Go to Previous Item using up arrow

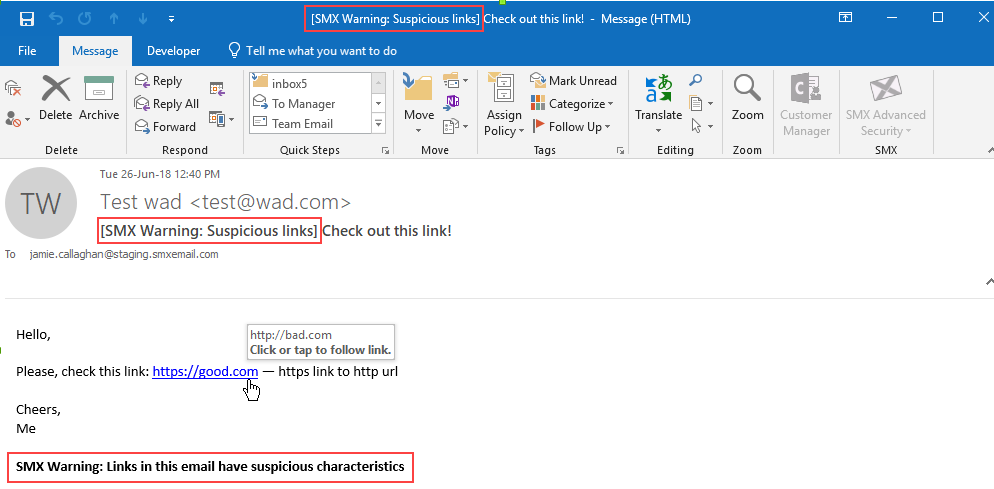click(x=114, y=19)
